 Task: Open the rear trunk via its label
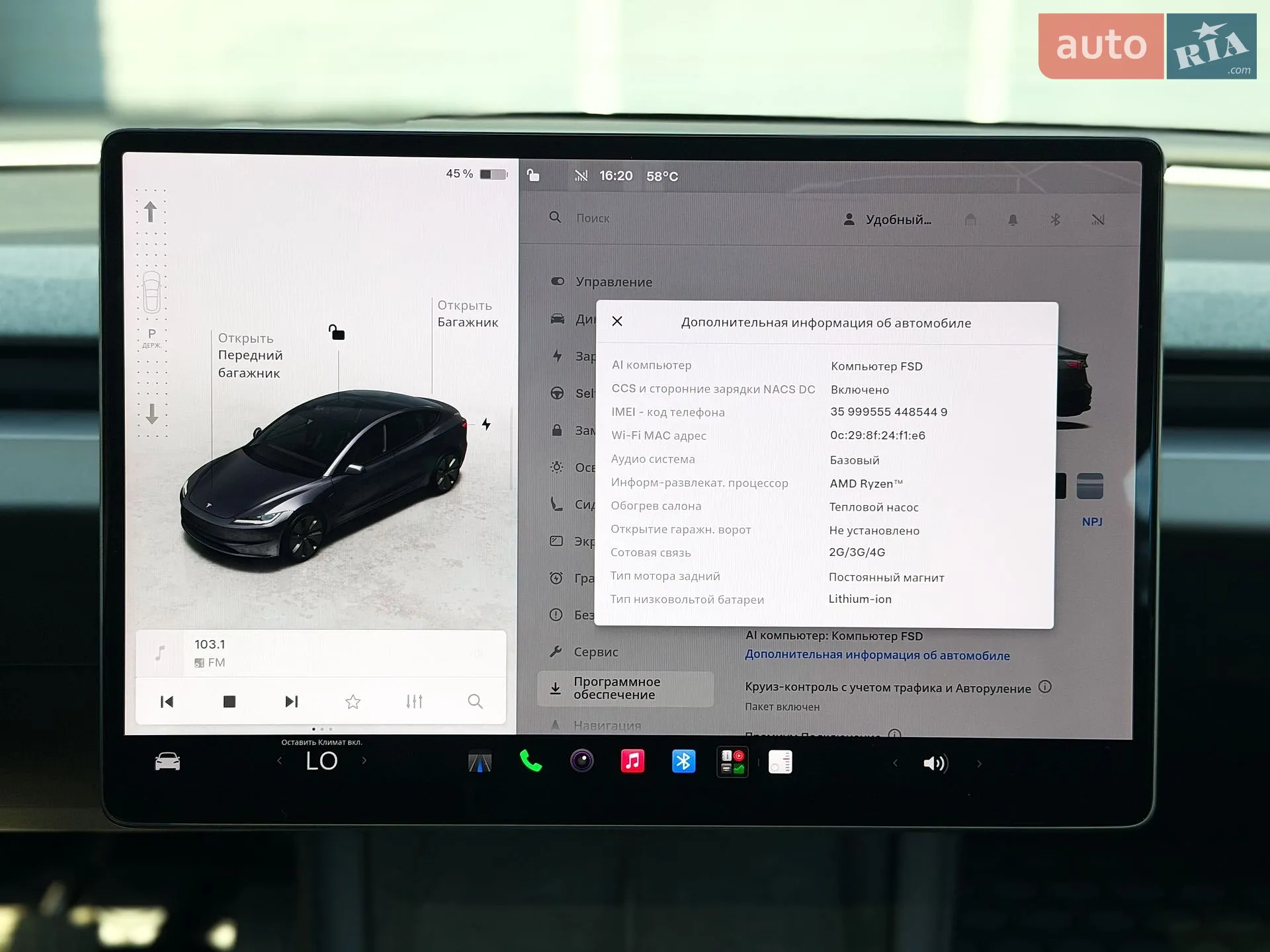pos(468,314)
